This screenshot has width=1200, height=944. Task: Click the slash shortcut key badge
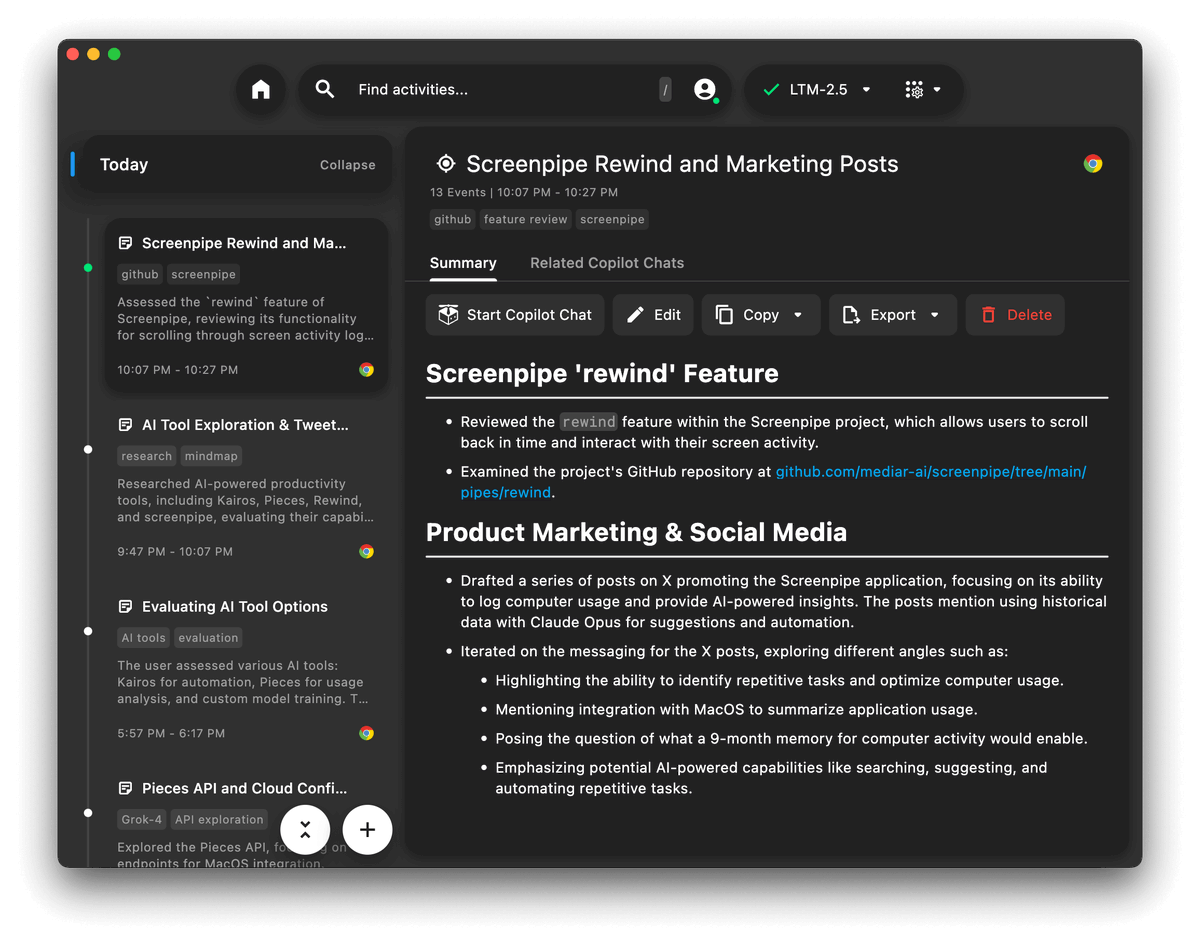coord(665,90)
